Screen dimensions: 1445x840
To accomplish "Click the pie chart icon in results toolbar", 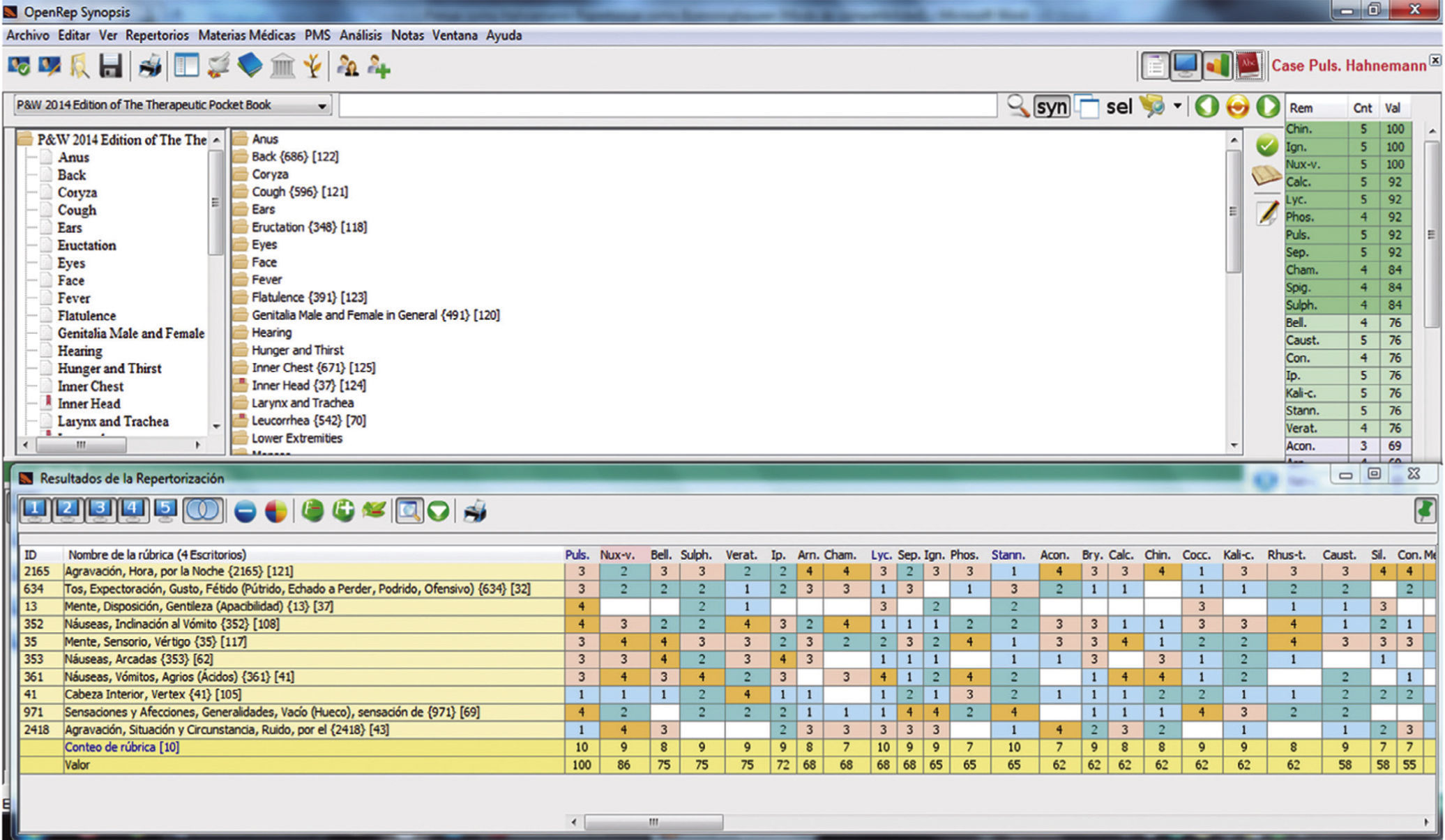I will pos(275,511).
